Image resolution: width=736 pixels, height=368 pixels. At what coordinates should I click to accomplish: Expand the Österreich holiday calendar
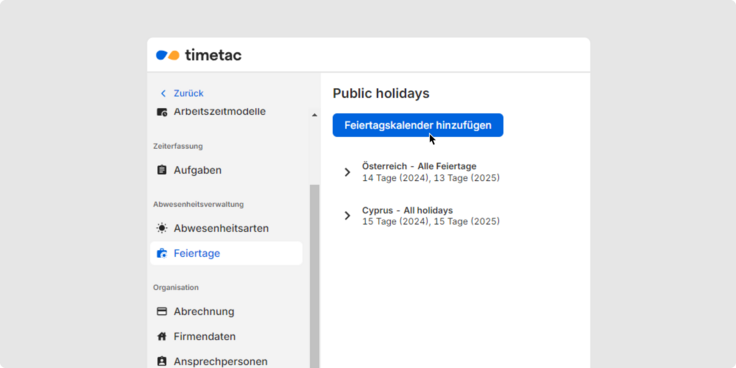point(347,172)
